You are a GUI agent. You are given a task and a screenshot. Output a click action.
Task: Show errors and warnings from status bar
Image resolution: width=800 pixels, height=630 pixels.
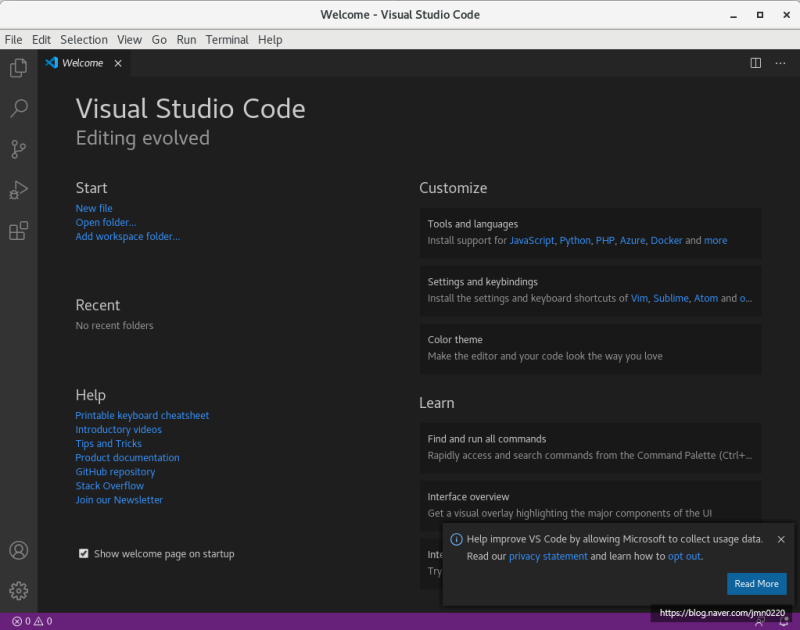30,620
